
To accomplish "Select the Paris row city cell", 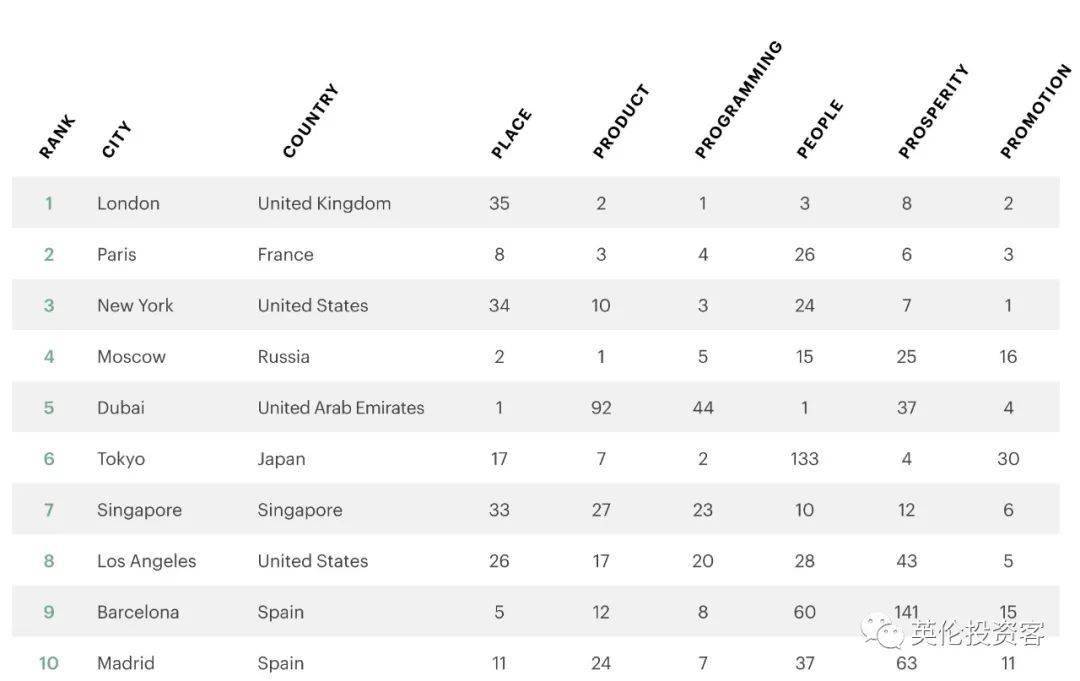I will 117,254.
